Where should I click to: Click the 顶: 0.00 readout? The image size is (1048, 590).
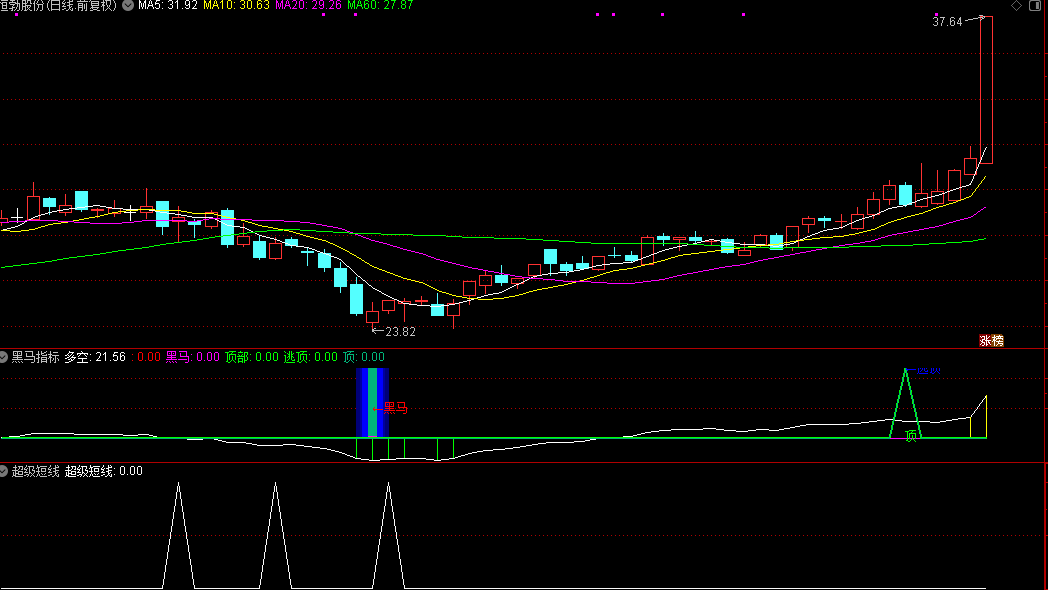[364, 357]
